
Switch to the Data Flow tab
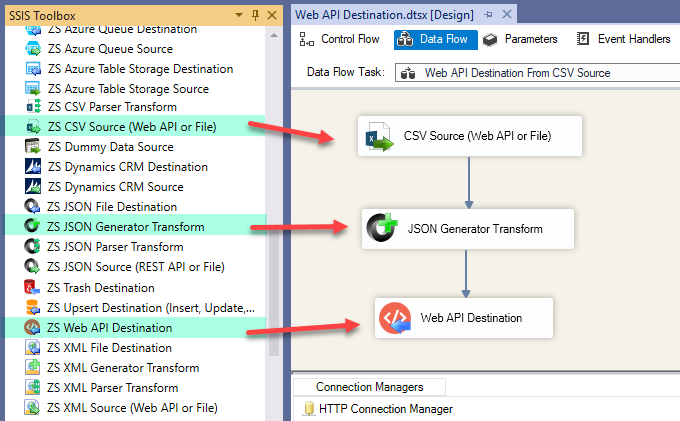point(435,39)
